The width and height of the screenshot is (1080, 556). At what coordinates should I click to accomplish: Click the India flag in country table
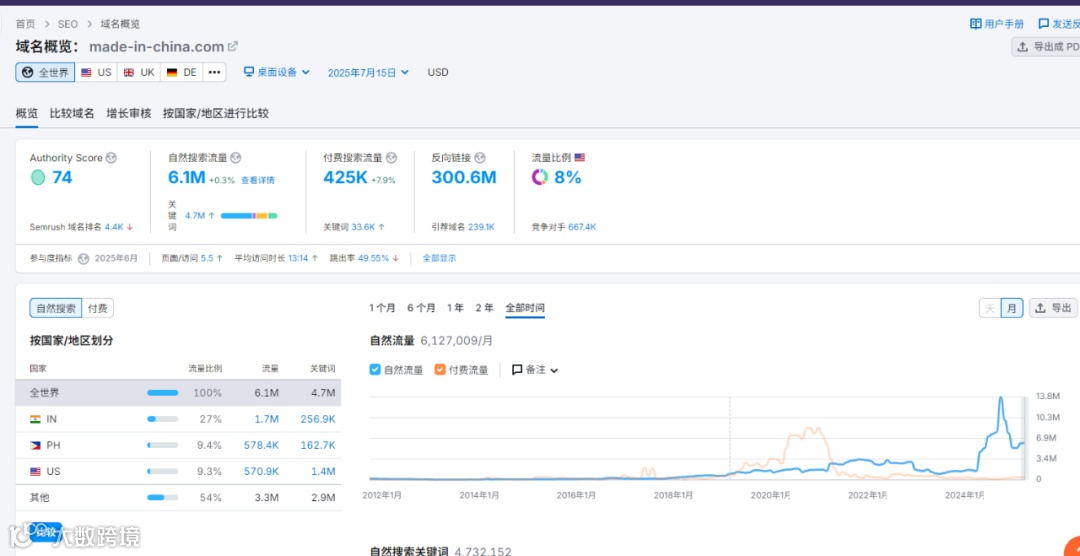[x=35, y=419]
